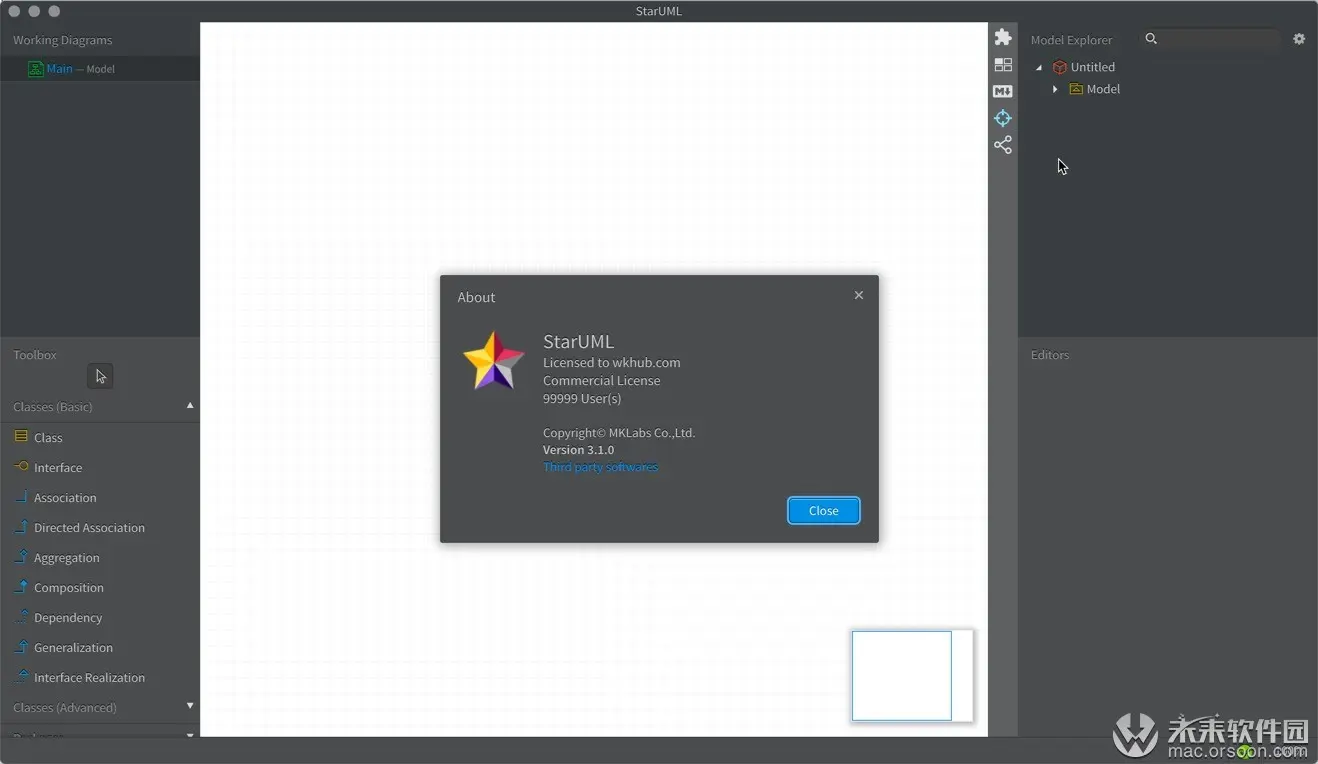Activate the Dependency tool icon
This screenshot has width=1318, height=764.
point(21,617)
